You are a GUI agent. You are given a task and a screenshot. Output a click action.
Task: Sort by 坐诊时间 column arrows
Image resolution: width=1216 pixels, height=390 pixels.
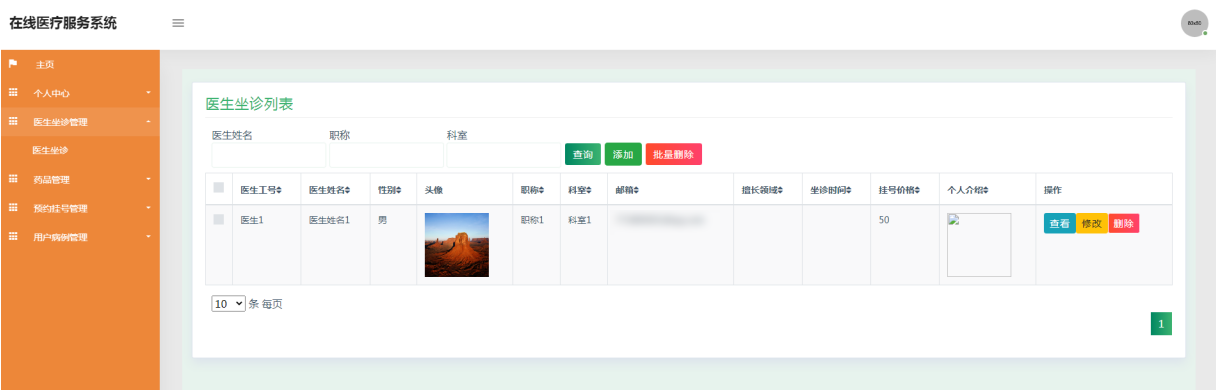(849, 190)
